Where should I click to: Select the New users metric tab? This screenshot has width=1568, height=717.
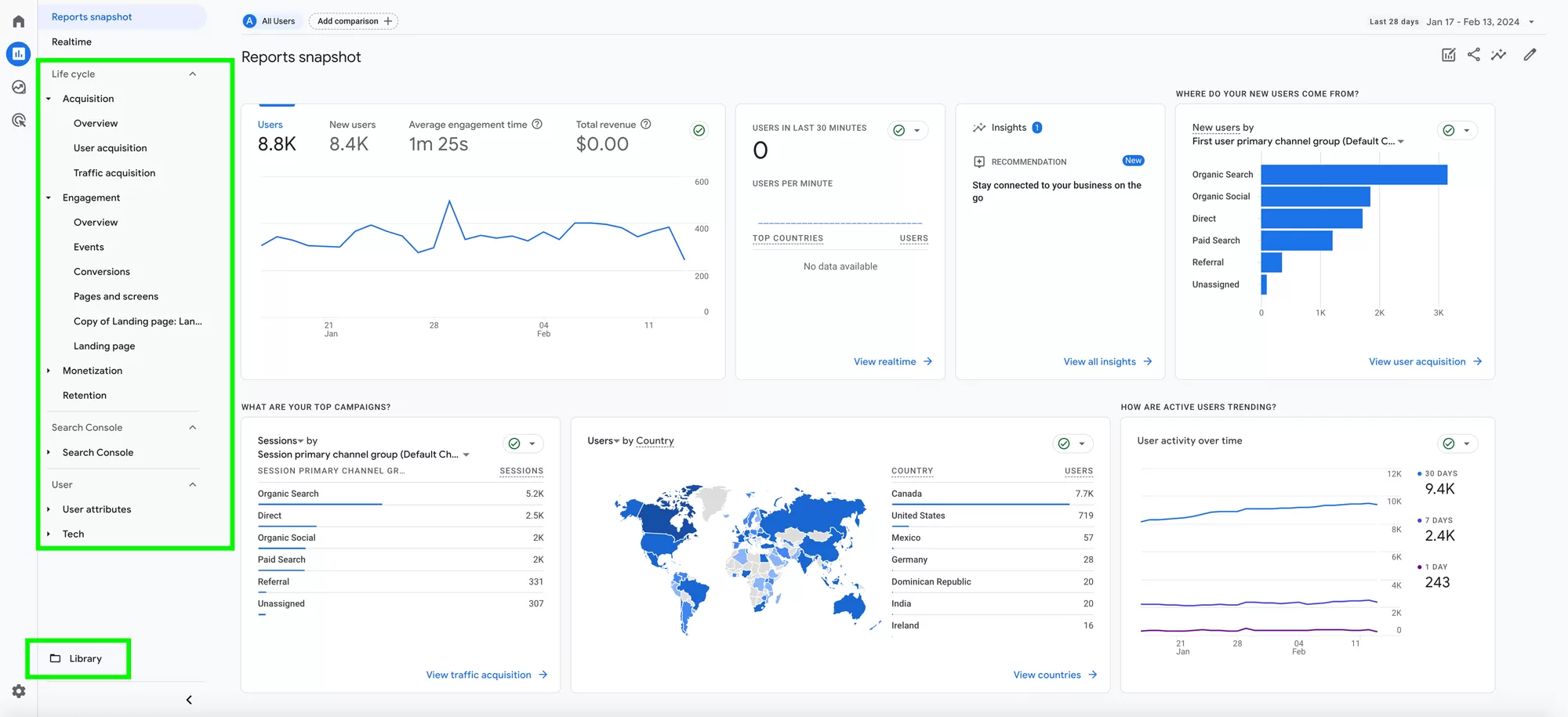tap(352, 136)
